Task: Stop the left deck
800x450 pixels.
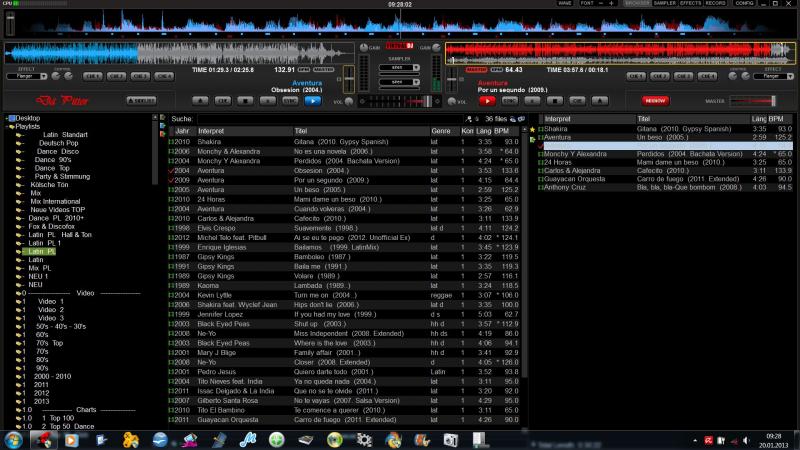Action: tap(245, 101)
